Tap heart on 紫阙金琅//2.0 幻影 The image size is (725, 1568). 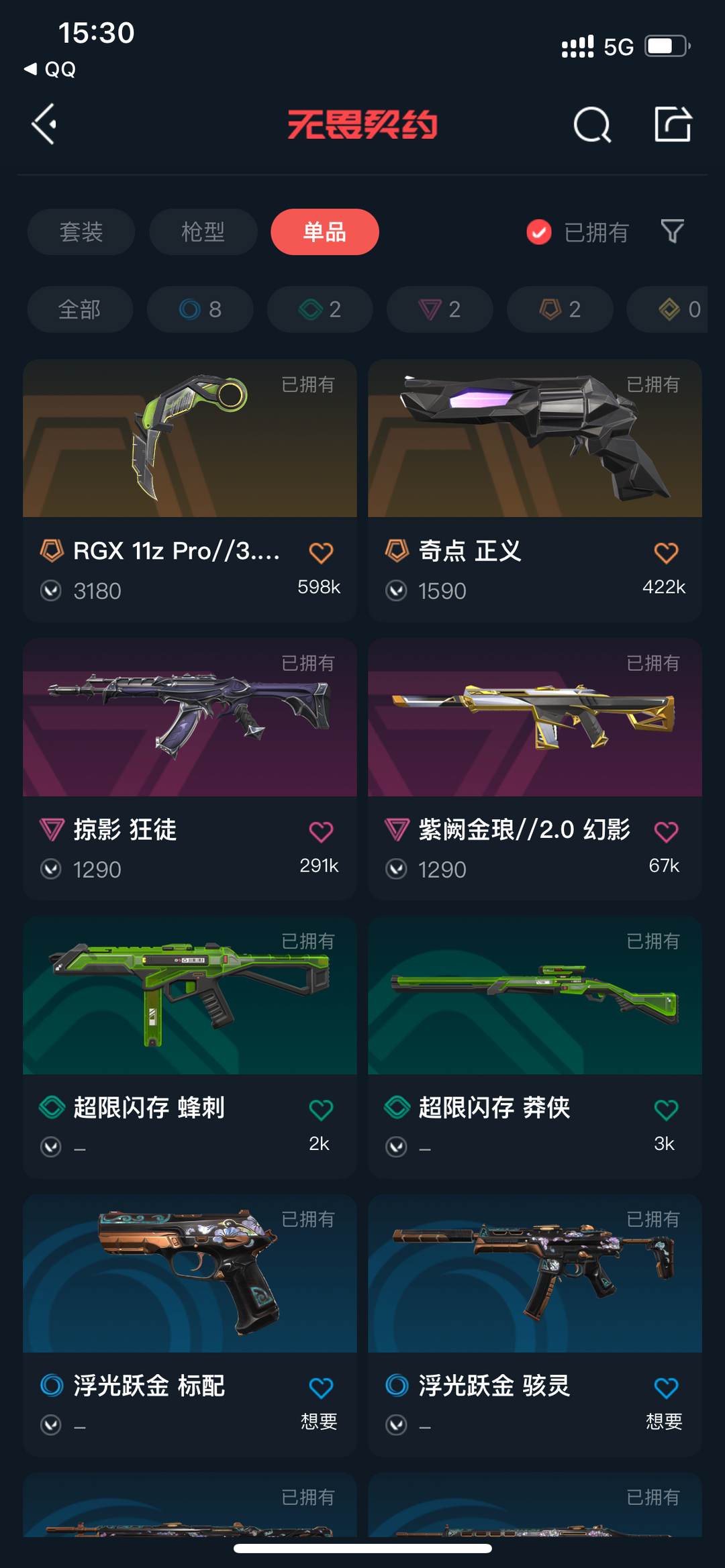click(x=666, y=832)
